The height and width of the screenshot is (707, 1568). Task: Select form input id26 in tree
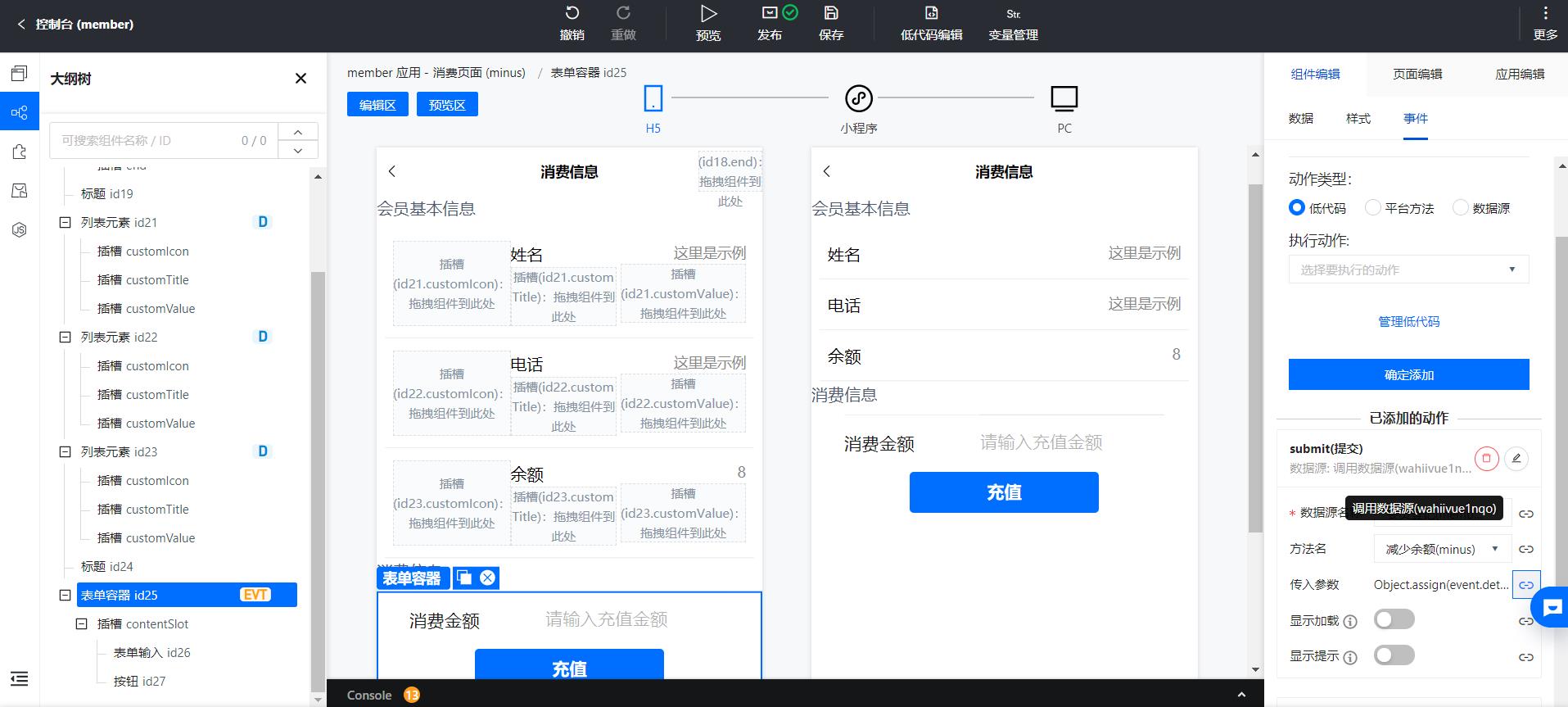(151, 653)
